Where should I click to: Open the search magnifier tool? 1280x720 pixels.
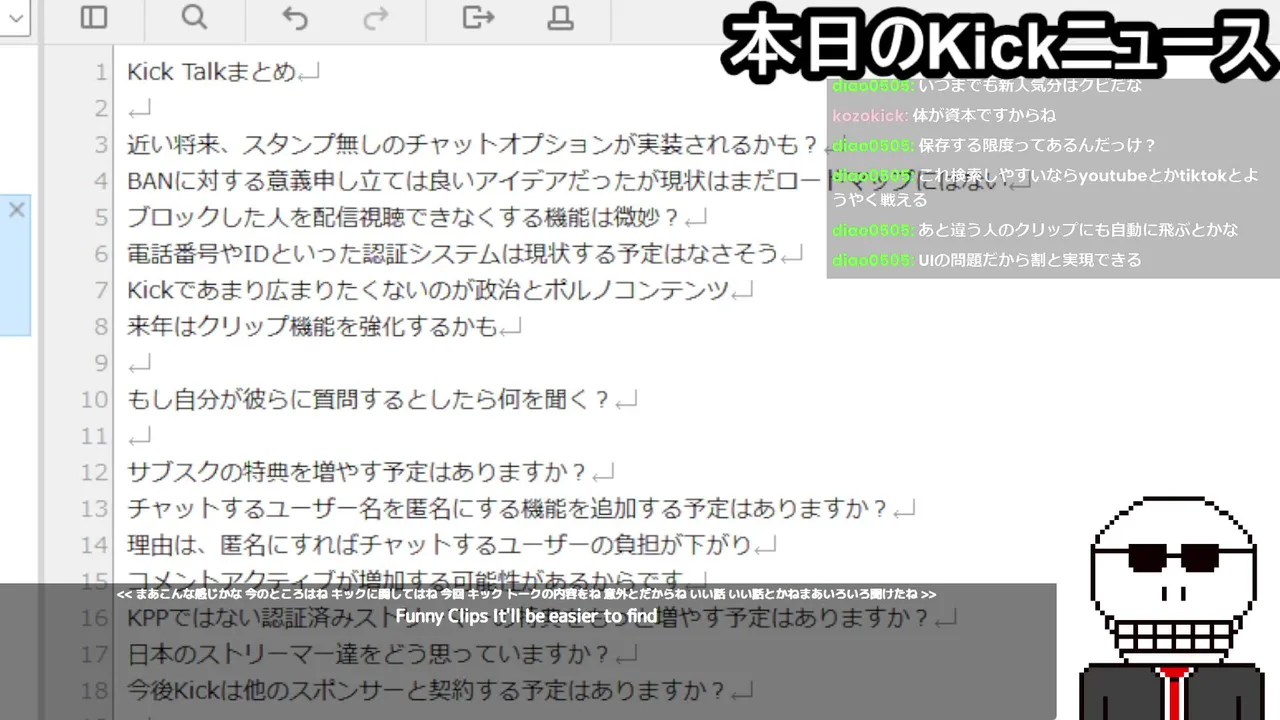pos(194,17)
